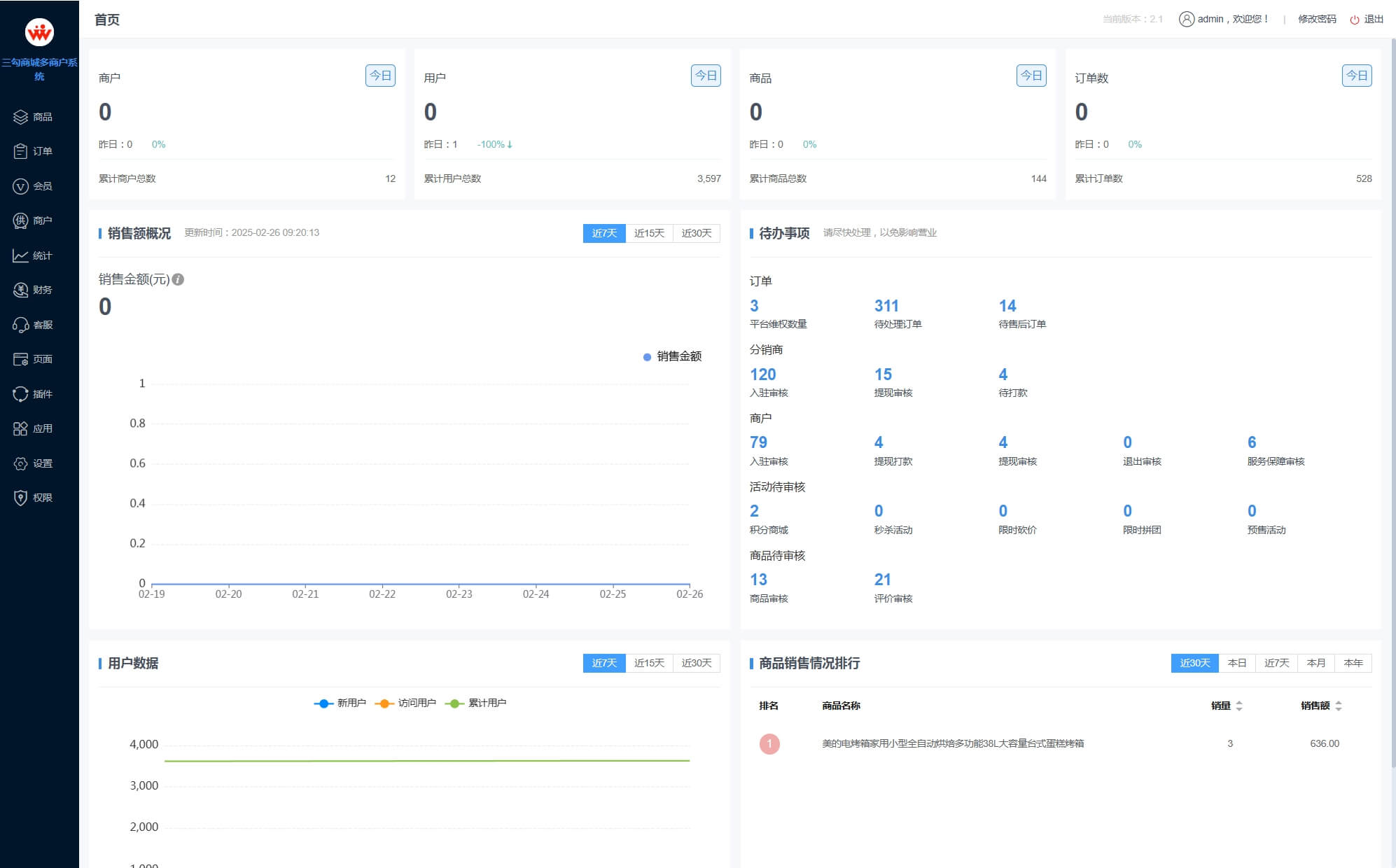Open the 权限 permissions section
Image resolution: width=1396 pixels, height=868 pixels.
(x=40, y=497)
